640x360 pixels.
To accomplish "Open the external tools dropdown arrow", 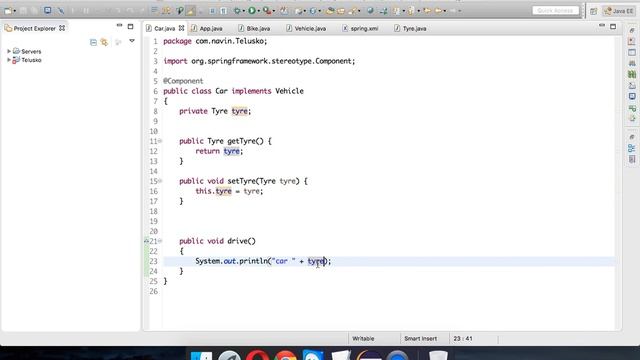I will pyautogui.click(x=273, y=11).
